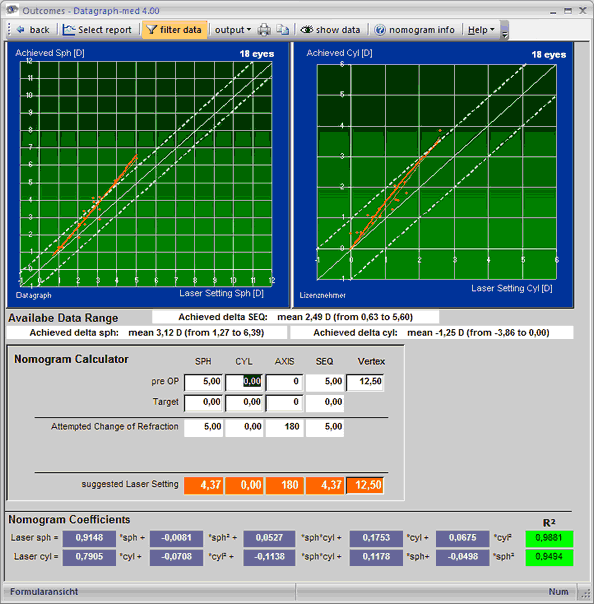This screenshot has width=594, height=604.
Task: Click the Formularansicht status bar entry
Action: point(44,592)
